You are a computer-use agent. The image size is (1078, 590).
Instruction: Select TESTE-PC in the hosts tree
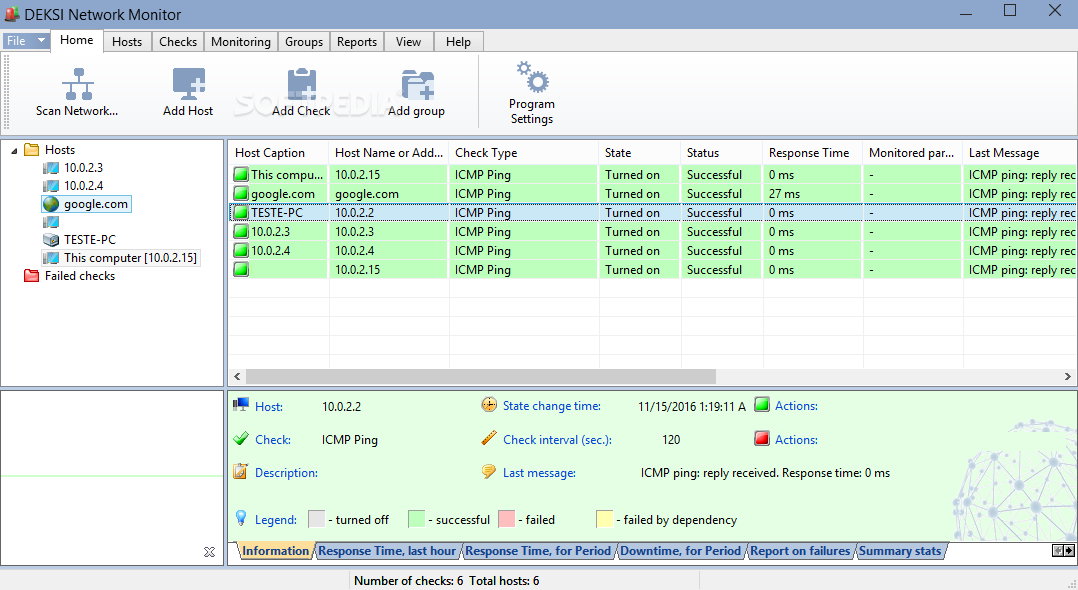[89, 240]
